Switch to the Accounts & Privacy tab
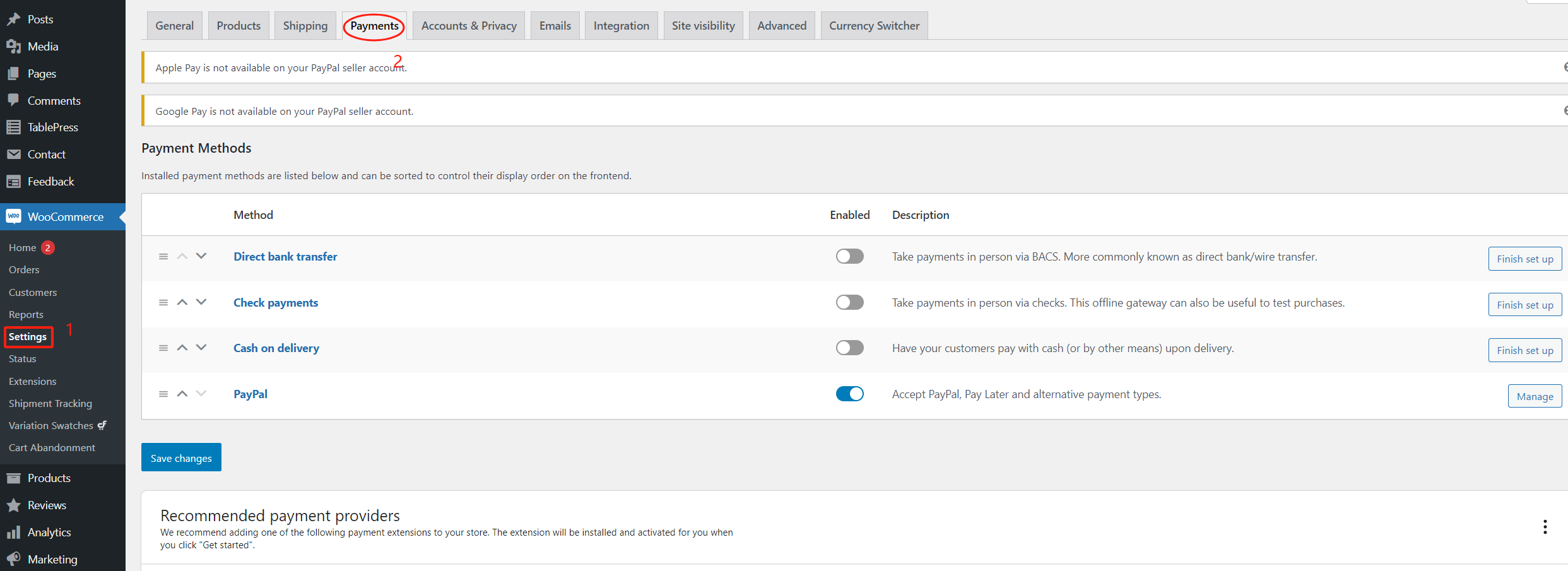Image resolution: width=1568 pixels, height=571 pixels. (x=469, y=26)
